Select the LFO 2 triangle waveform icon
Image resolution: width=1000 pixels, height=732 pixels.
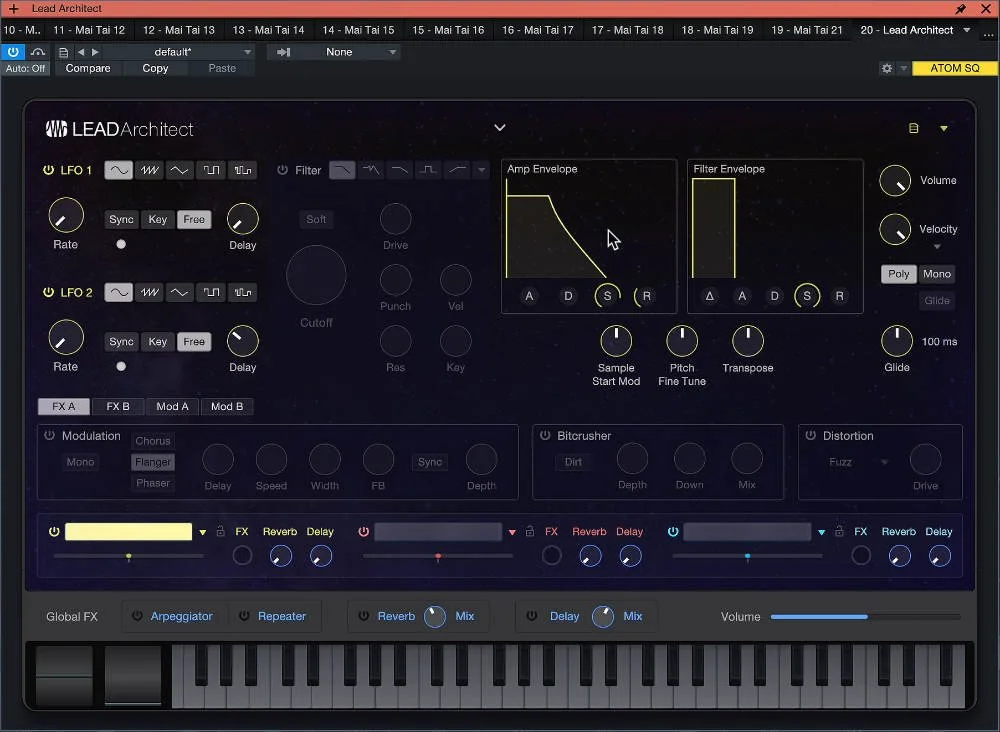pos(180,293)
